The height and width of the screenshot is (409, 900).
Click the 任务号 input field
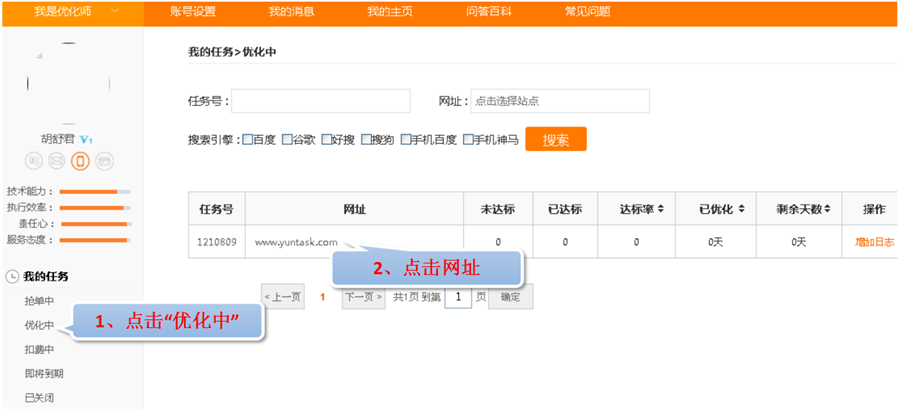(321, 101)
